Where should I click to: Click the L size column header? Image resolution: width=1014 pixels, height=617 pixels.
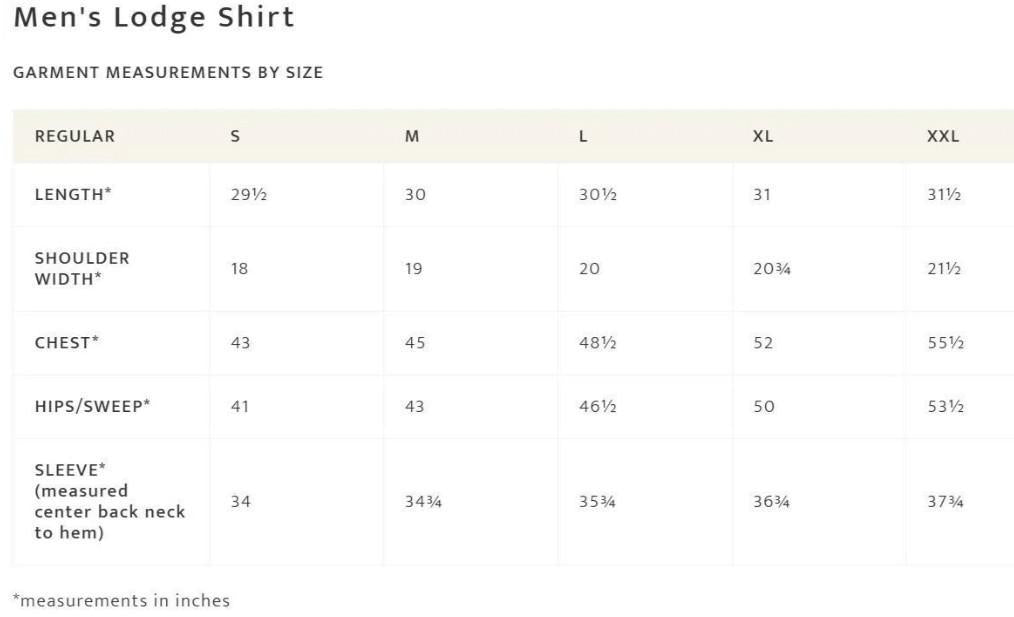(583, 136)
